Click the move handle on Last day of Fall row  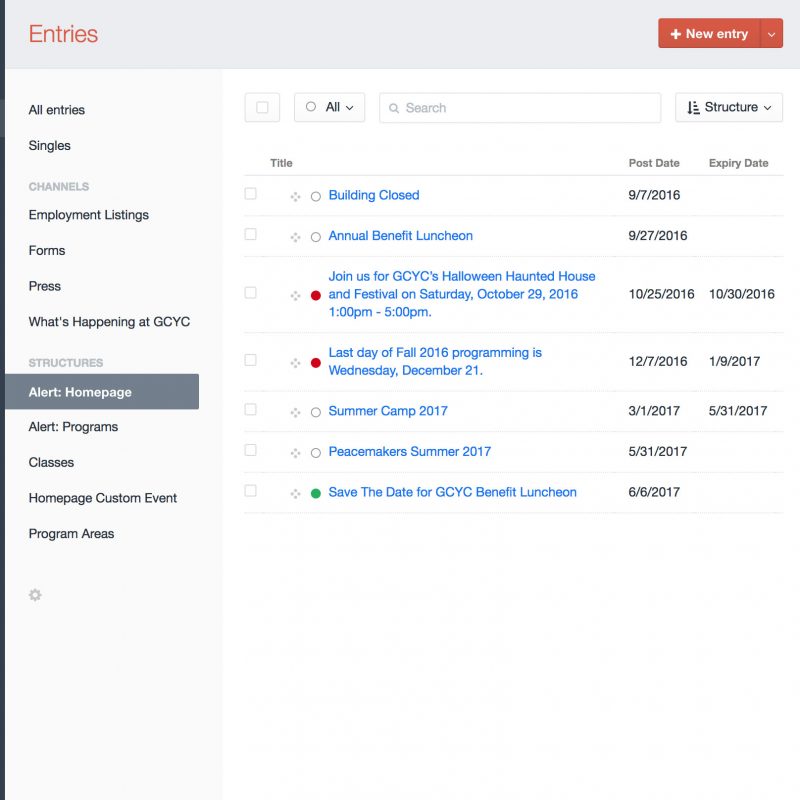[295, 363]
